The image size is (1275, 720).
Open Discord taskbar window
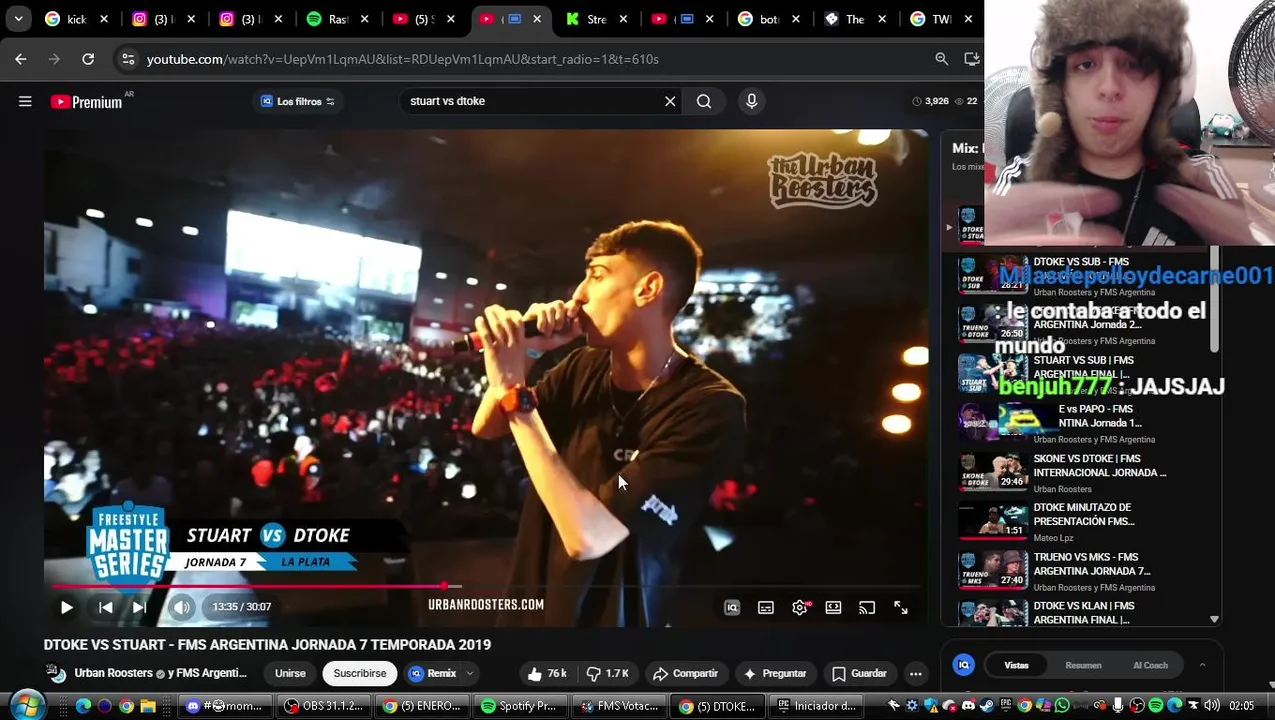coord(225,706)
